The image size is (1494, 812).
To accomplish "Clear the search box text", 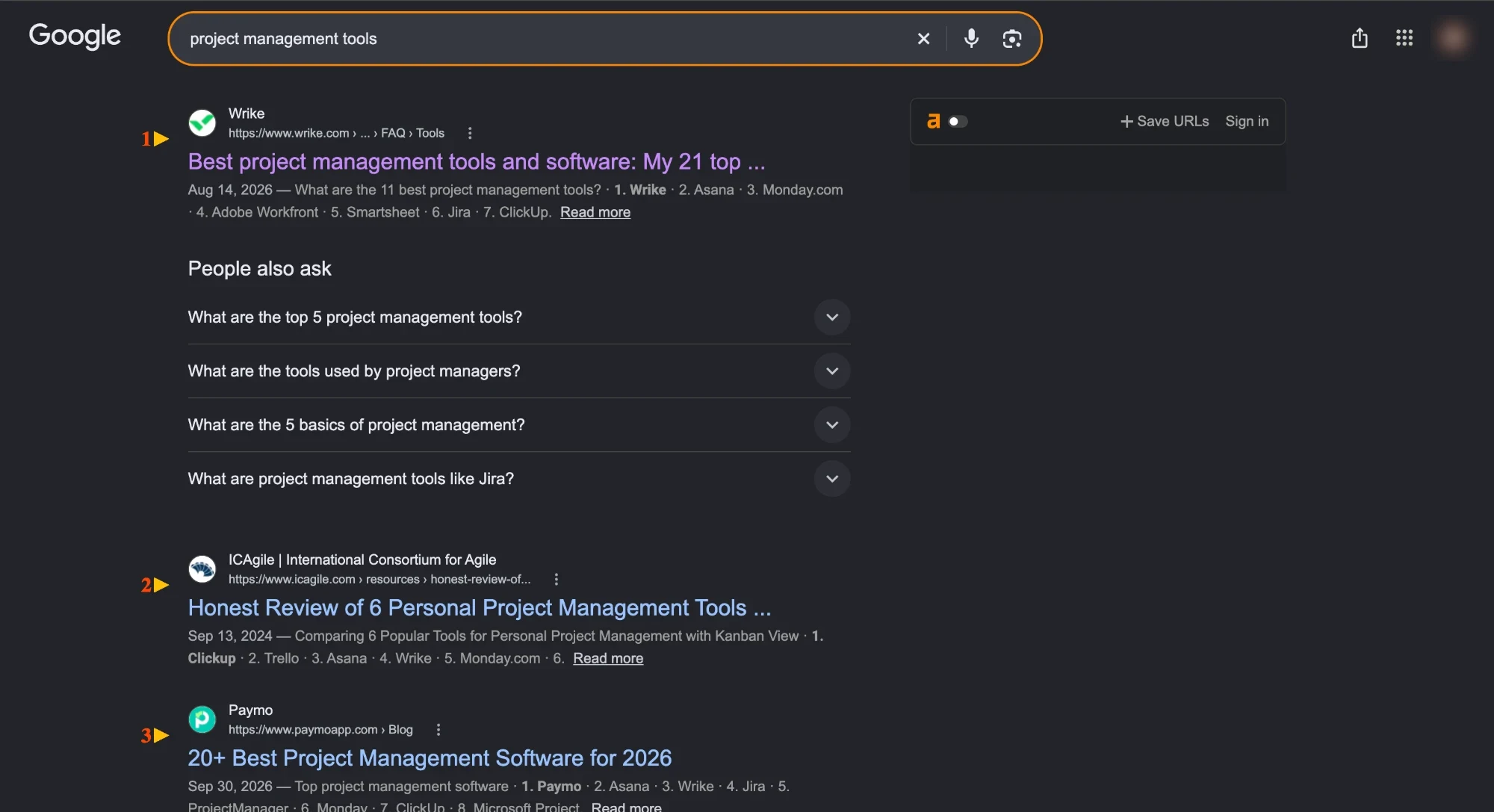I will tap(923, 39).
